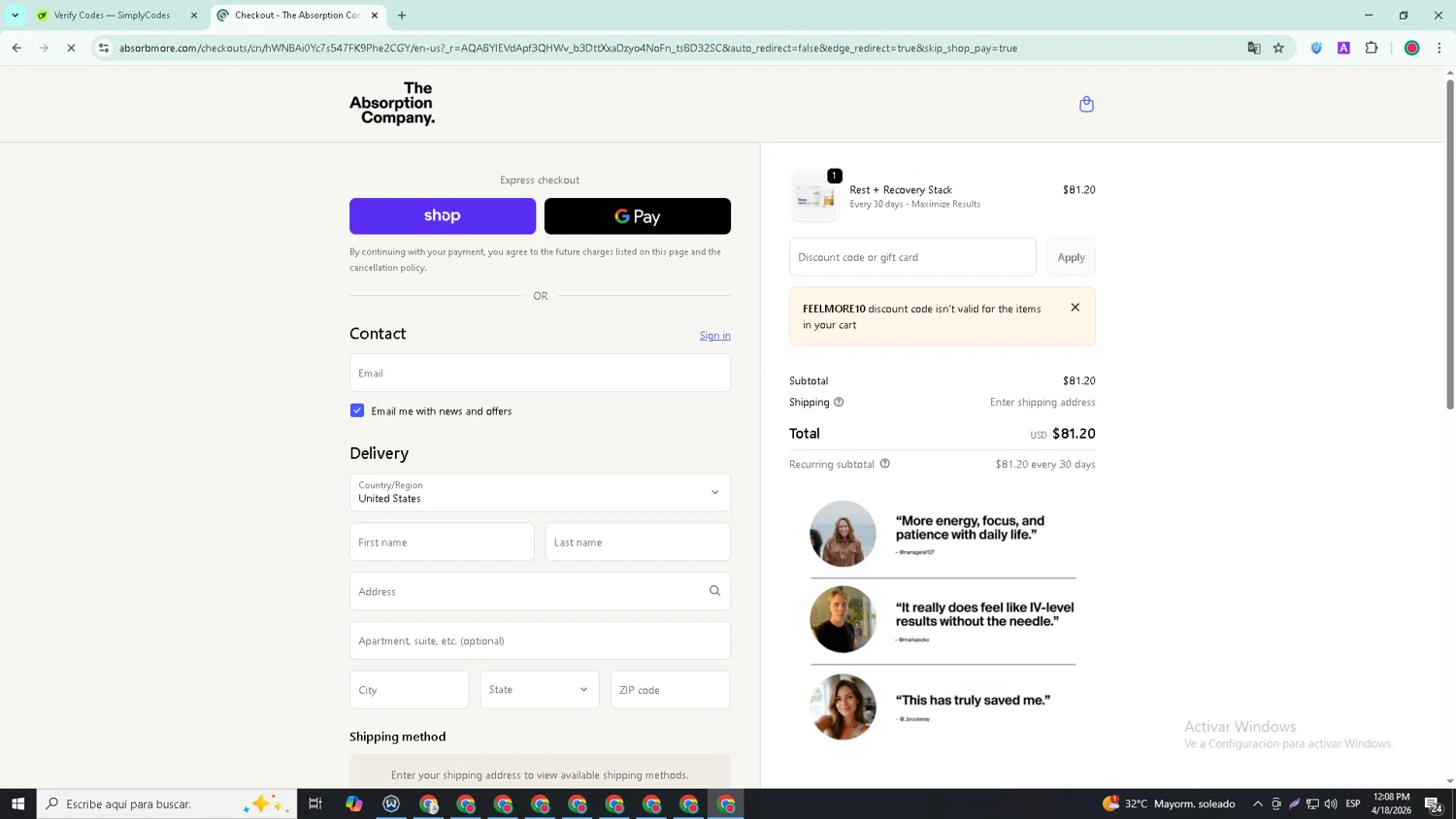
Task: Click the Apartment, suite field
Action: (x=540, y=640)
